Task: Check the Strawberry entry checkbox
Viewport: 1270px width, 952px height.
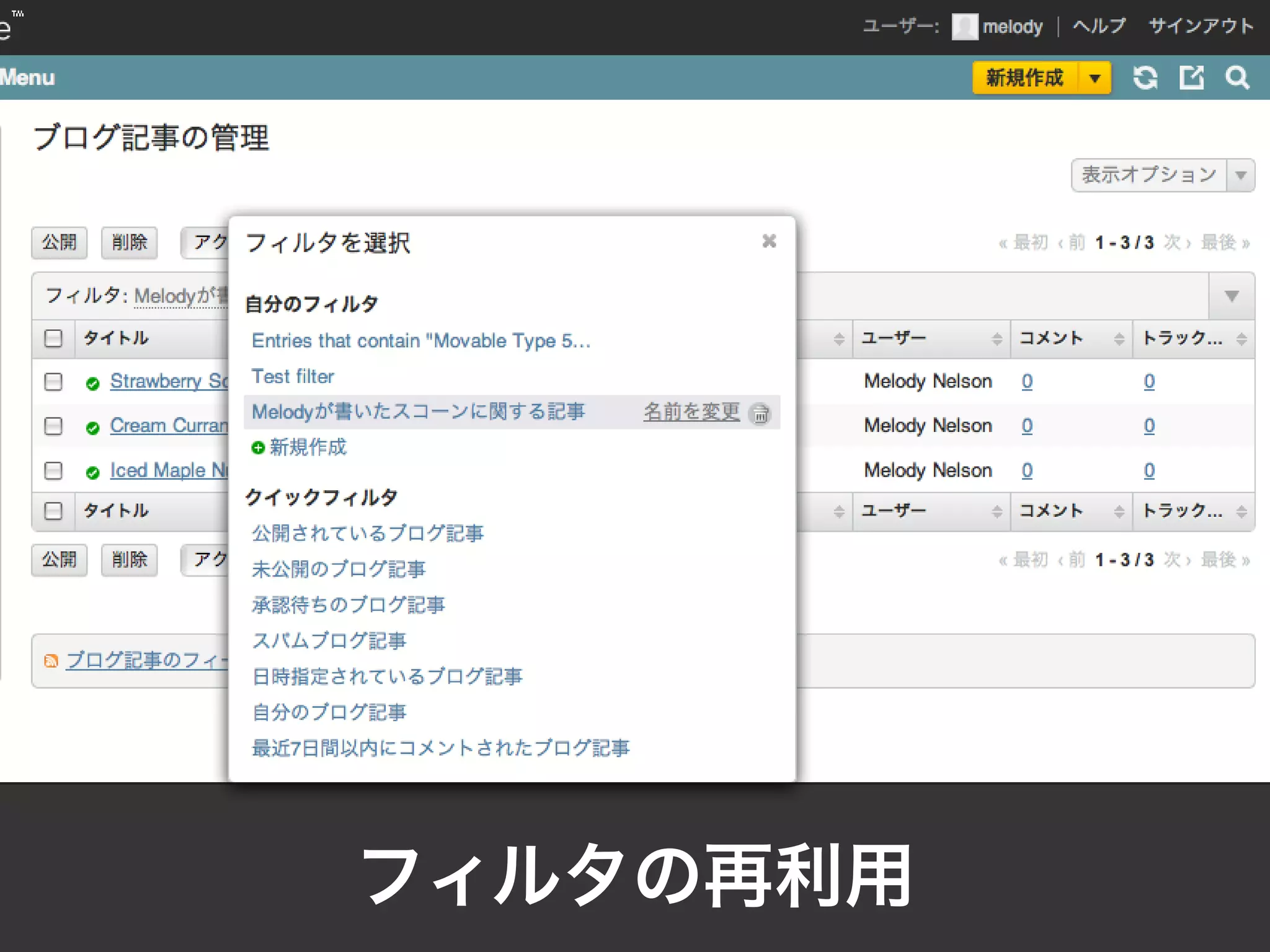Action: [x=53, y=382]
